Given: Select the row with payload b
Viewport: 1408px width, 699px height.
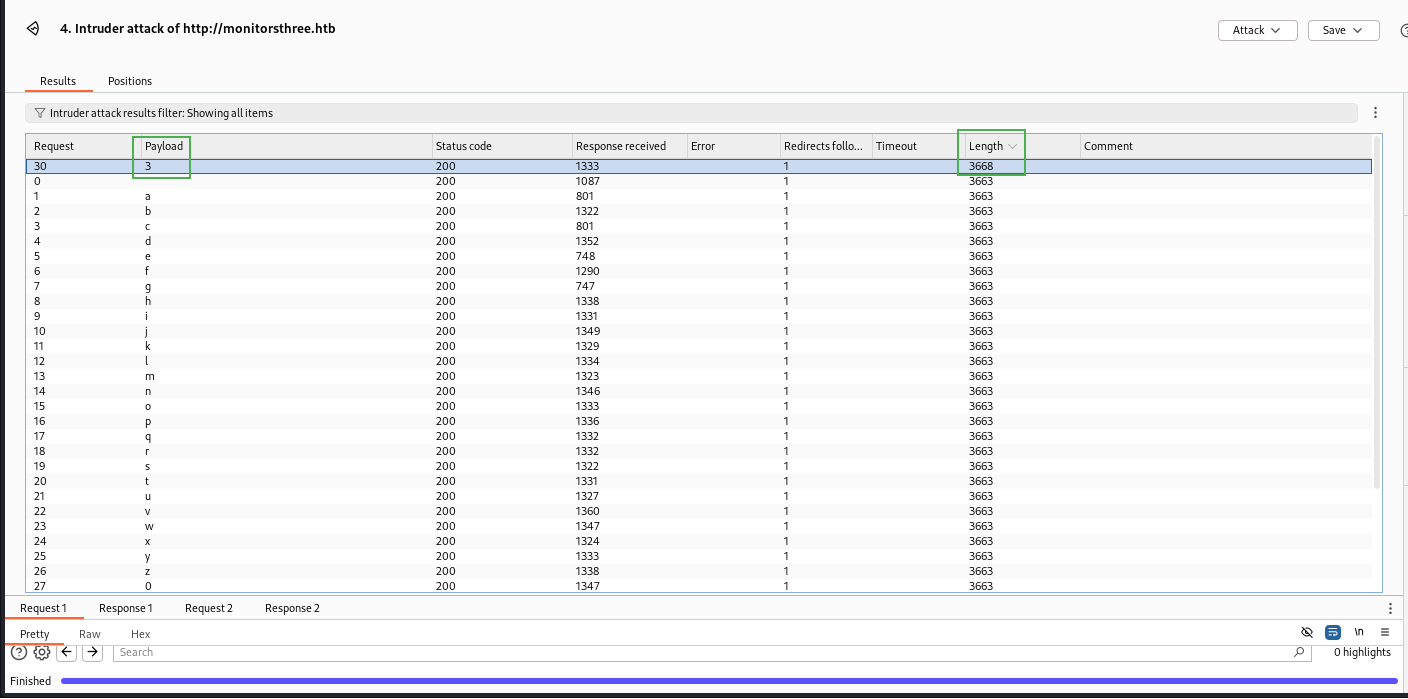Looking at the screenshot, I should [x=698, y=211].
